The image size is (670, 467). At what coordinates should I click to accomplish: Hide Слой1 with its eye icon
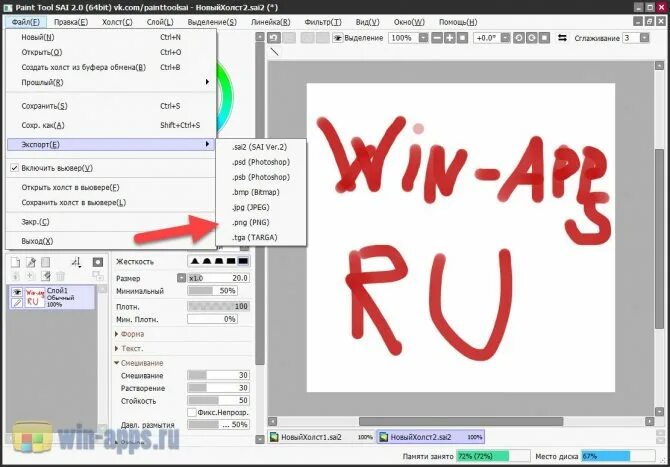click(x=17, y=292)
